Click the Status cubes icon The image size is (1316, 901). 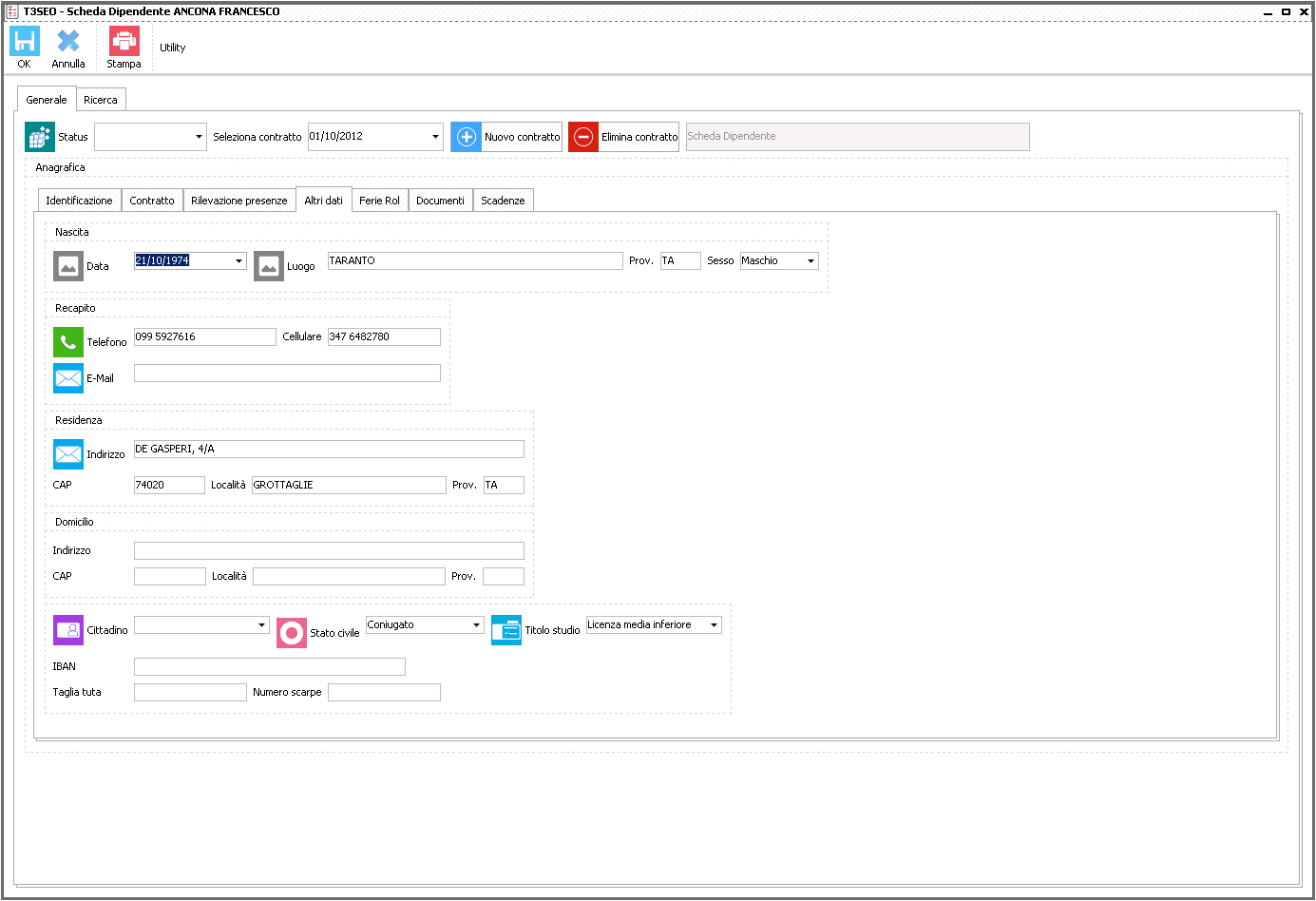tap(40, 137)
